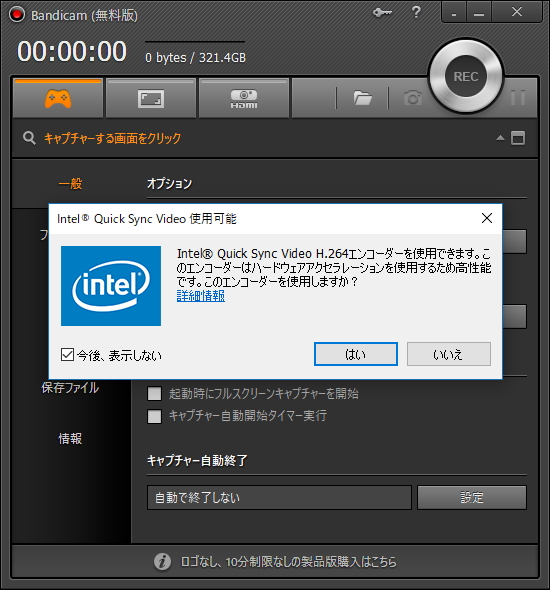The height and width of the screenshot is (590, 550).
Task: Click はい to use the encoder
Action: coord(356,354)
